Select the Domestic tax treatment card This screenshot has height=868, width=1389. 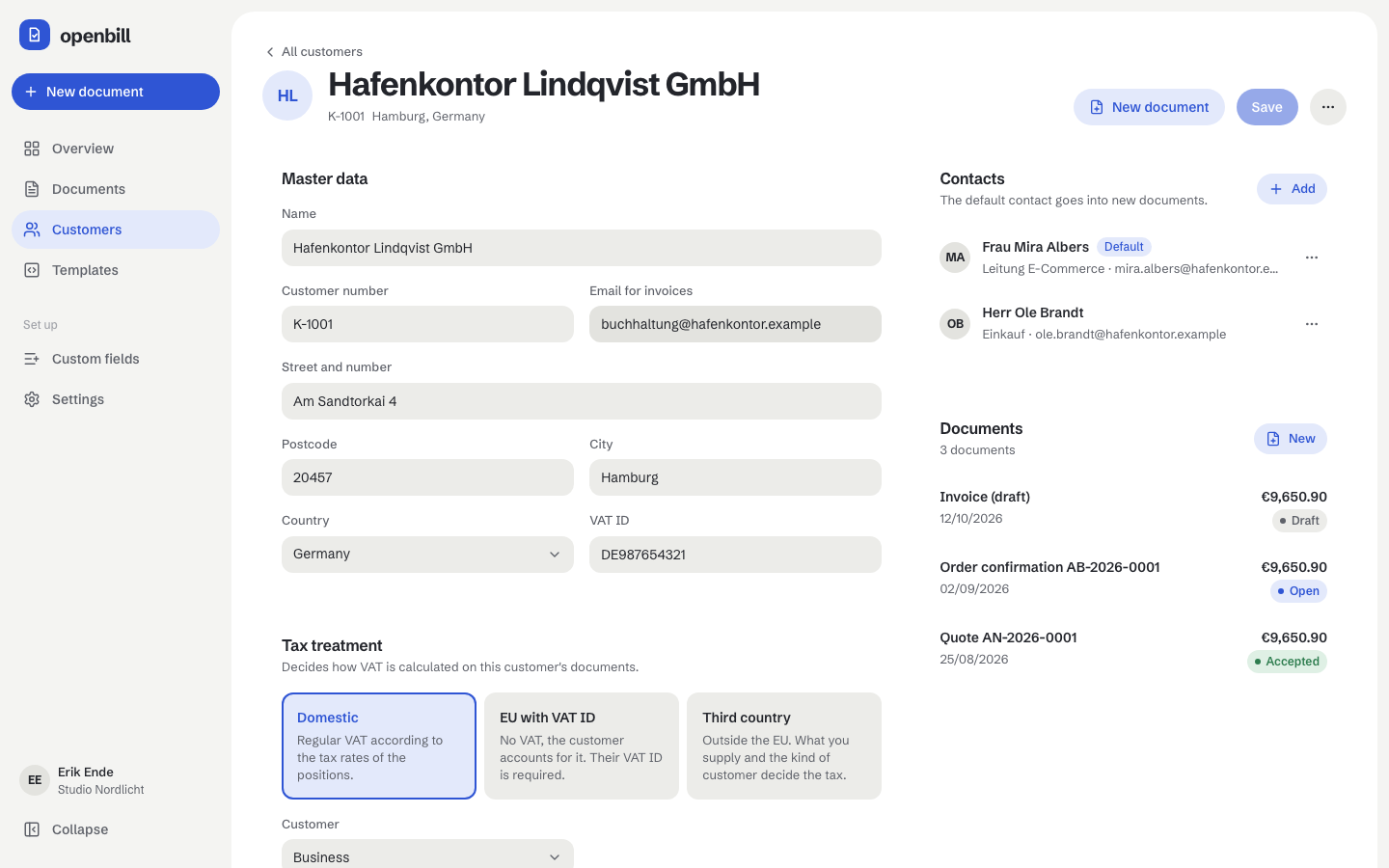coord(379,746)
